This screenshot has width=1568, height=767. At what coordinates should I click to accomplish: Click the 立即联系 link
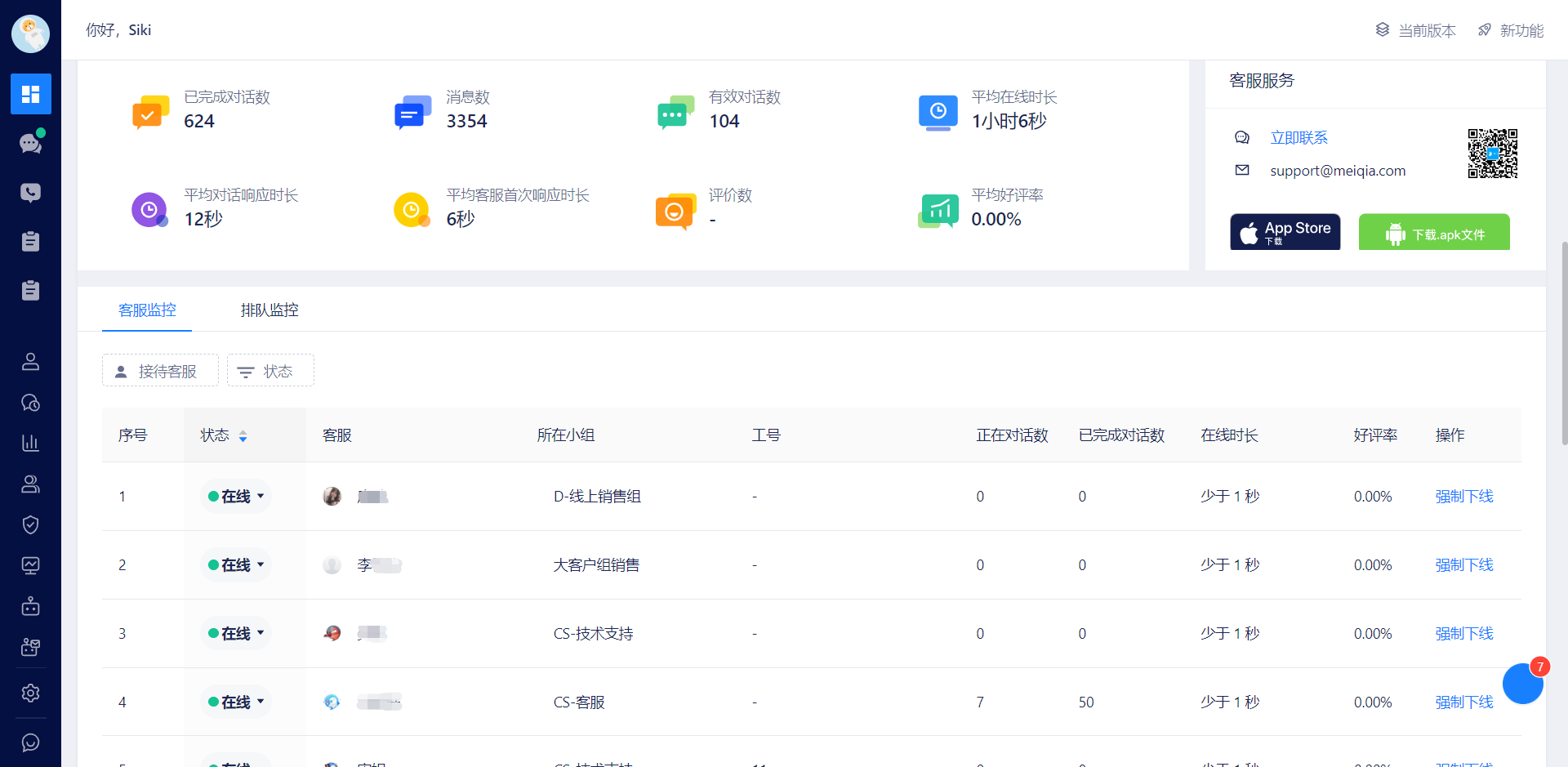tap(1298, 138)
